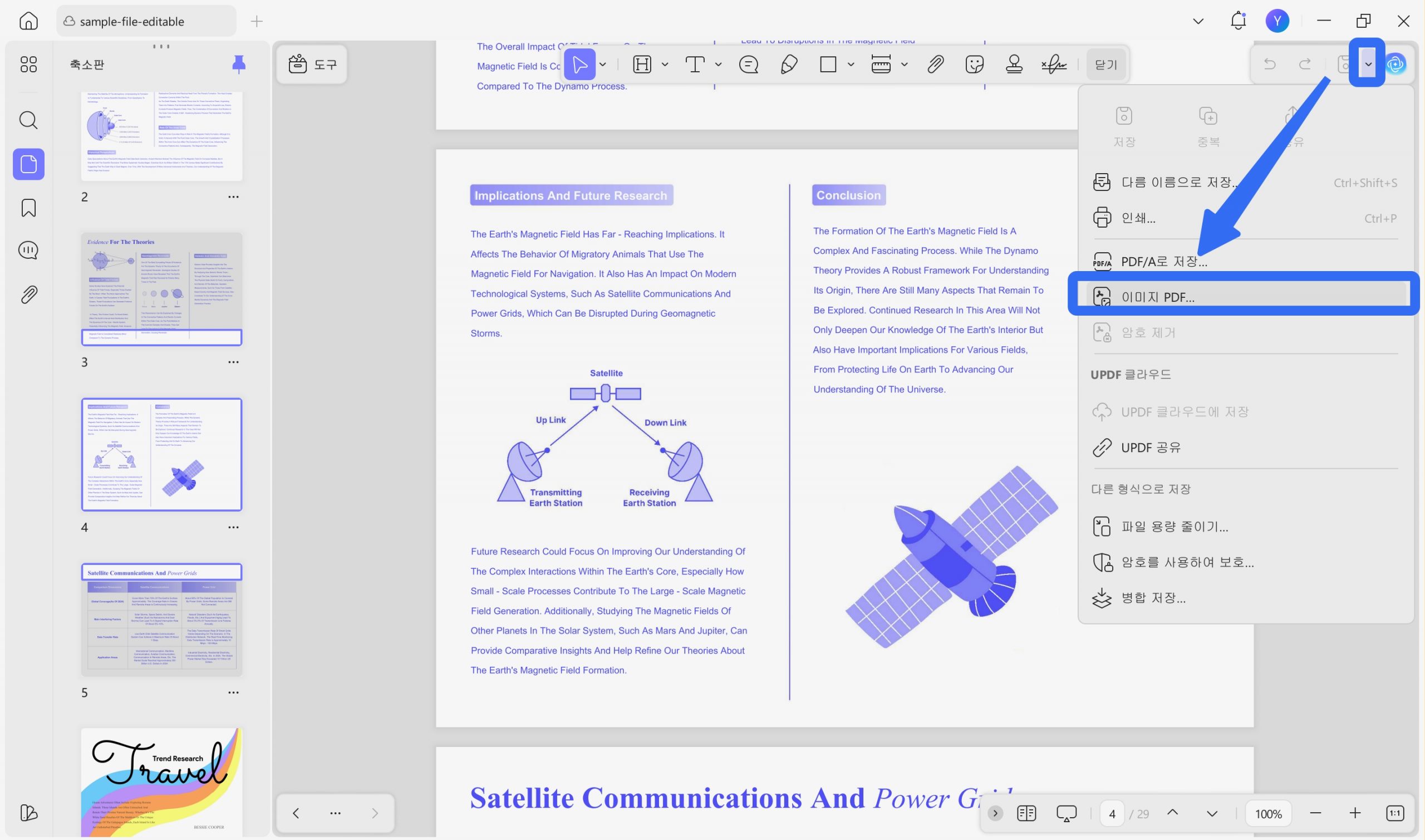Click the 도구 tools button

(x=312, y=64)
